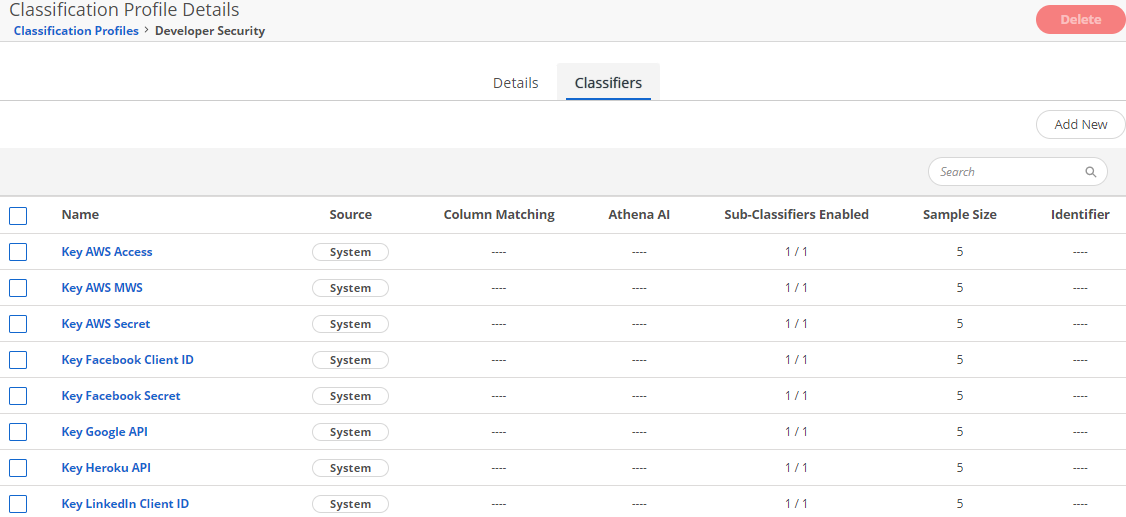
Task: Open the Key Facebook Secret classifier
Action: click(121, 396)
